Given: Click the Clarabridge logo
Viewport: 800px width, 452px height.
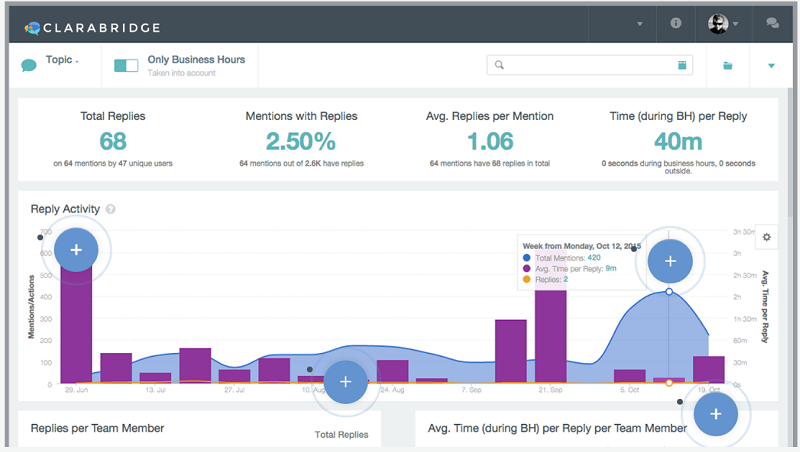Looking at the screenshot, I should click(x=92, y=27).
